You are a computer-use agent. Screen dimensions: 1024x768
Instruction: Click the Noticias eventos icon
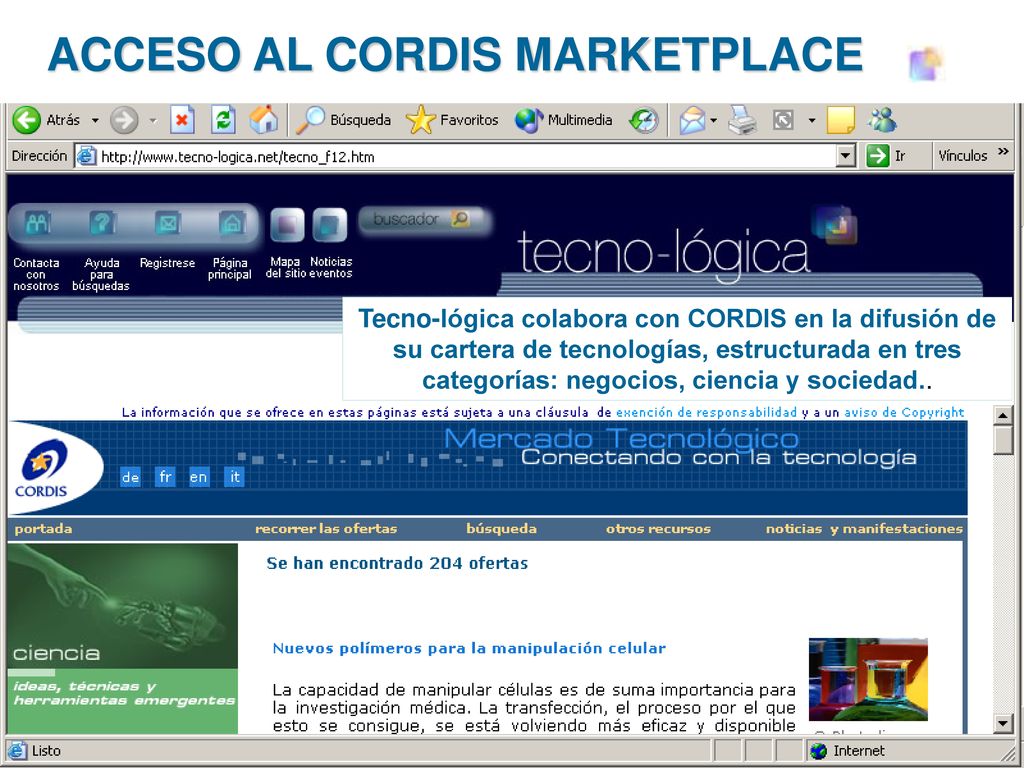[x=330, y=225]
